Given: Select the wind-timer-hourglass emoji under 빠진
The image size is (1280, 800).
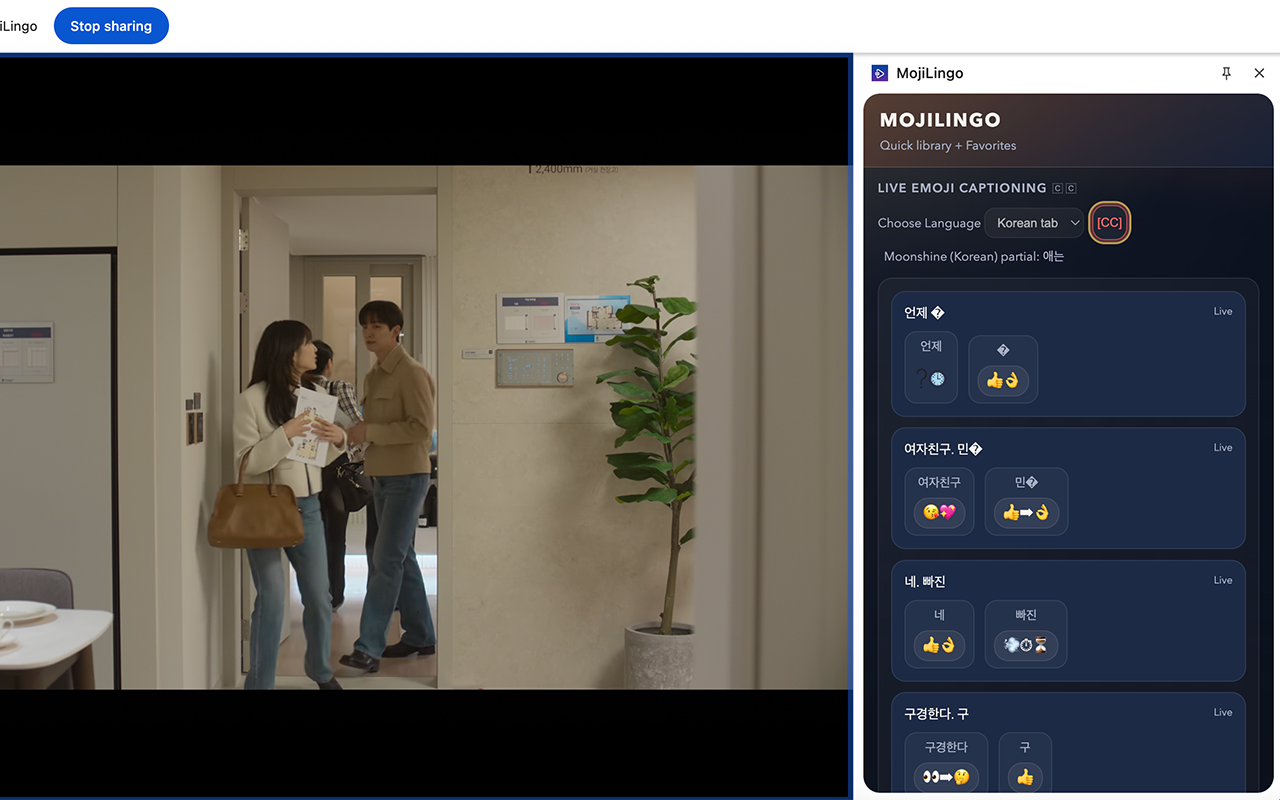Looking at the screenshot, I should click(x=1026, y=645).
